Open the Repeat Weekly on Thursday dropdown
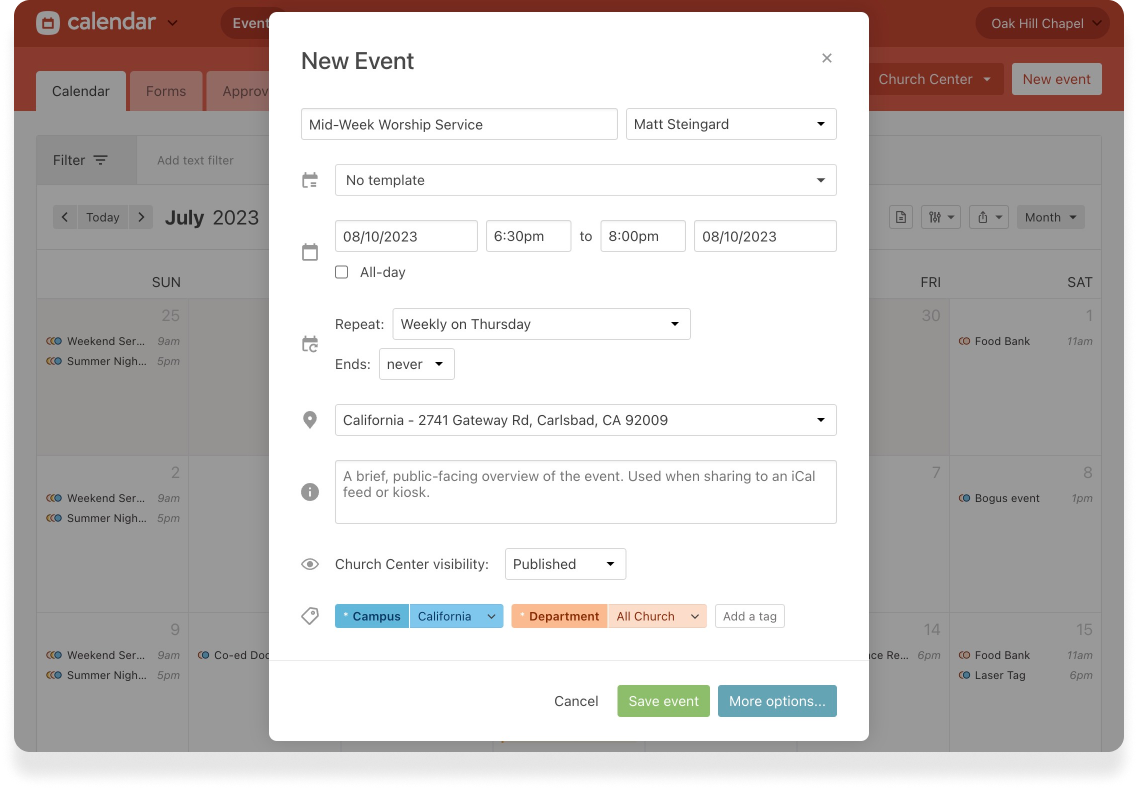 point(541,324)
